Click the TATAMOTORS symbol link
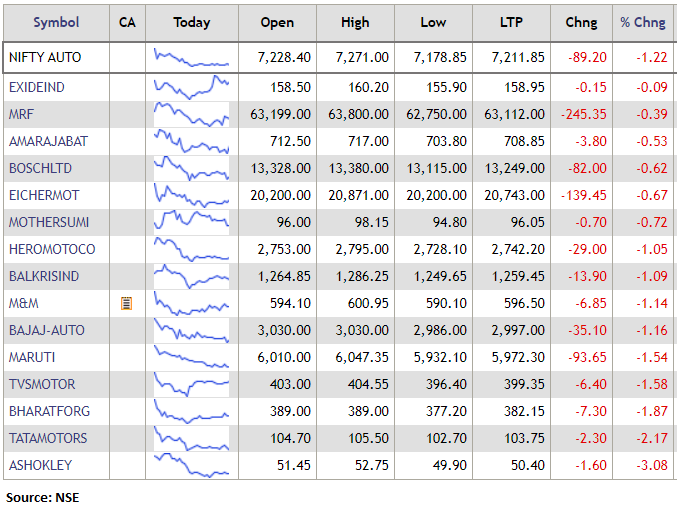This screenshot has width=677, height=514. tap(47, 438)
